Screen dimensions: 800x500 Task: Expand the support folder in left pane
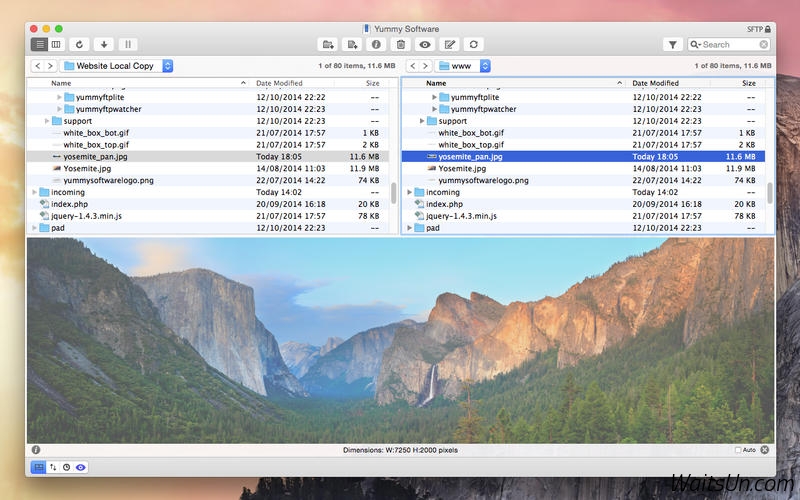coord(47,121)
